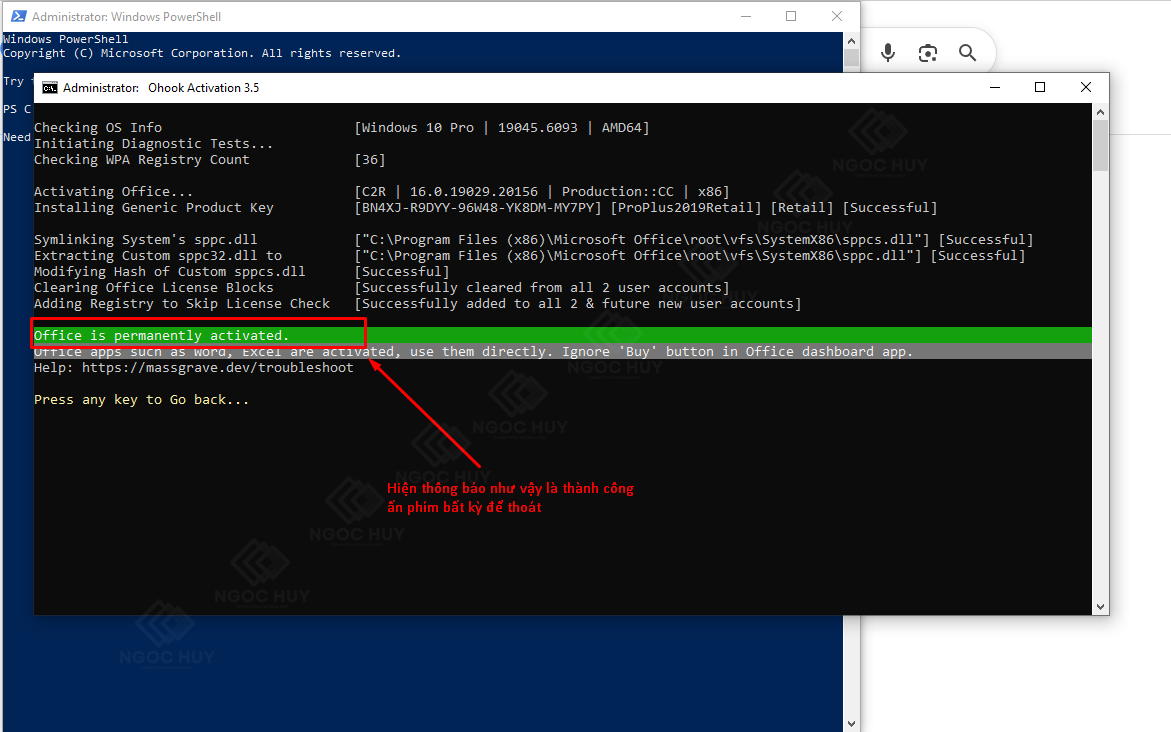Image resolution: width=1171 pixels, height=732 pixels.
Task: Click the file path ending in 'SystemX86\sppc.dll'
Action: 638,255
